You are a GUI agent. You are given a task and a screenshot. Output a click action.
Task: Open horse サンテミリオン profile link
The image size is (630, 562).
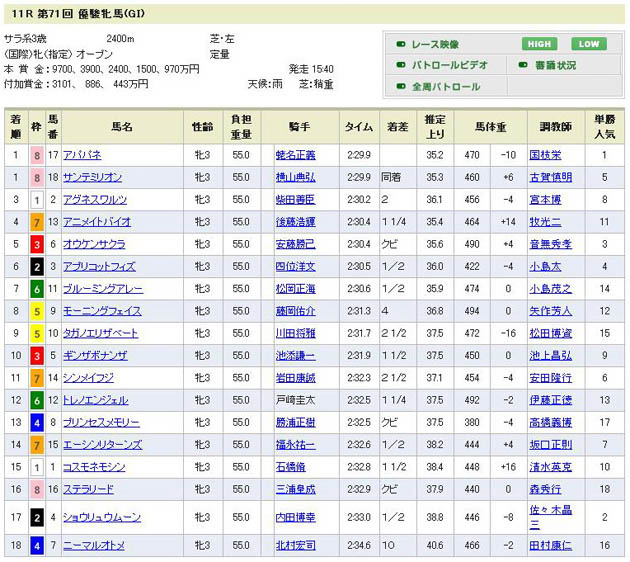click(x=92, y=177)
